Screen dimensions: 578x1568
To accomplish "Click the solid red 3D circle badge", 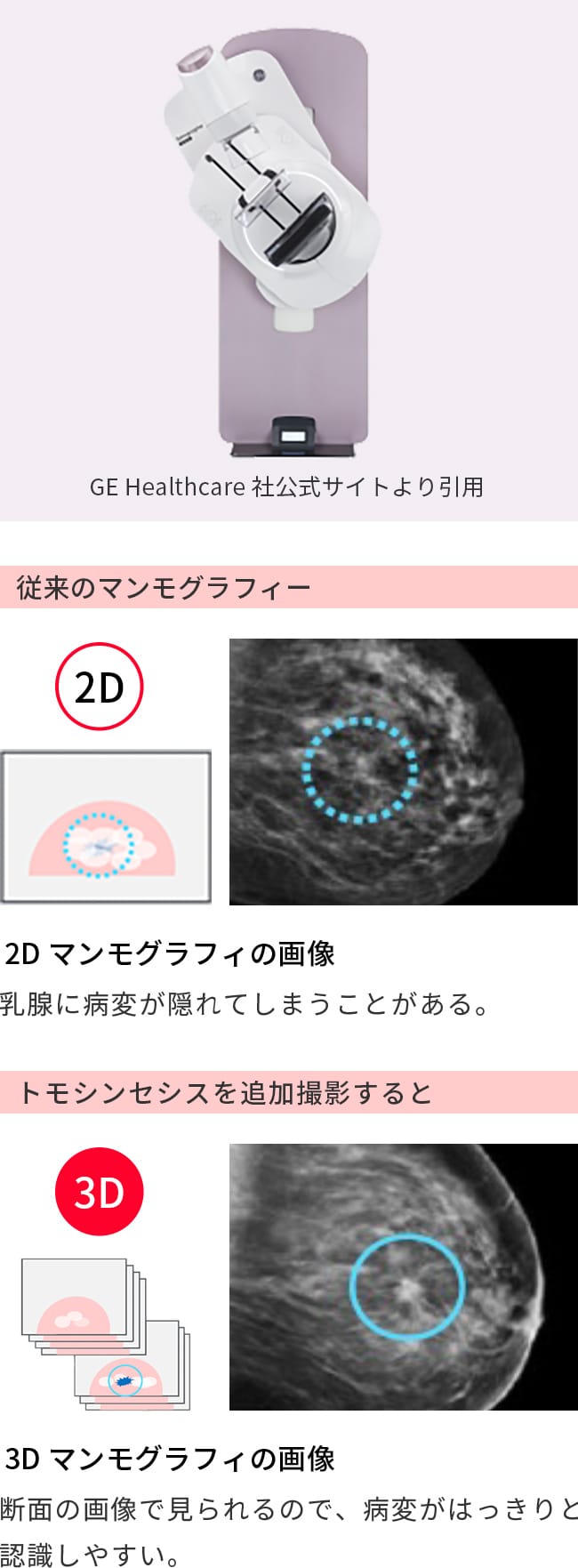I will tap(99, 1192).
